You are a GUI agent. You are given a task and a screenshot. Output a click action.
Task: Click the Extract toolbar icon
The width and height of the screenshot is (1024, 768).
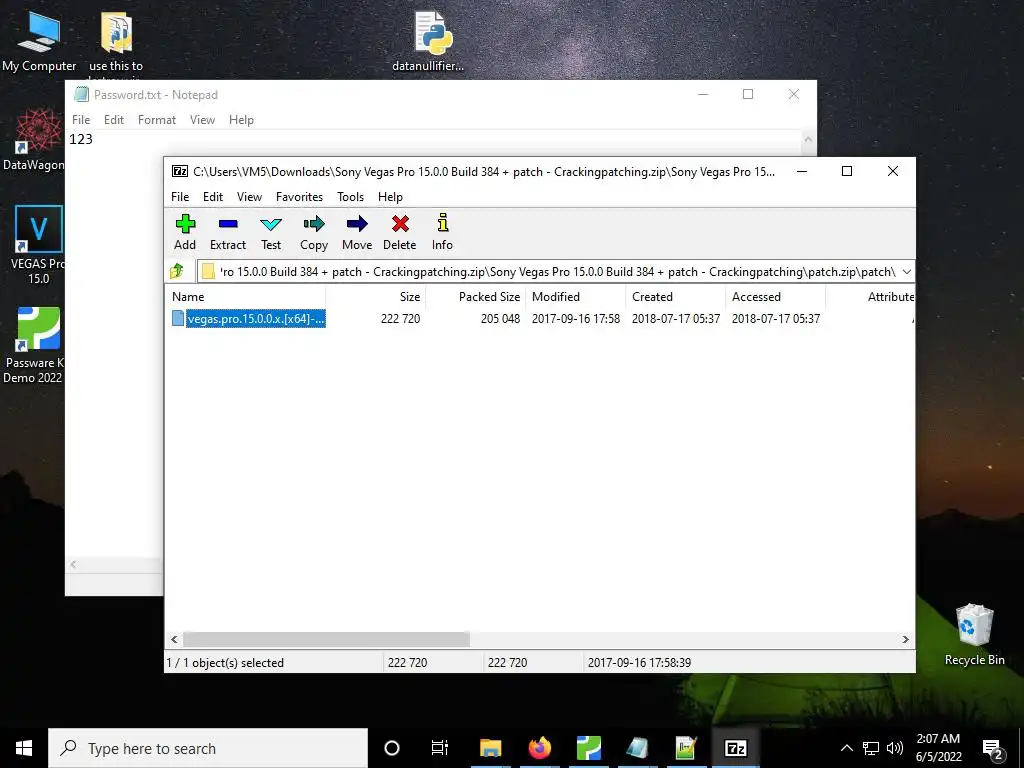pyautogui.click(x=228, y=232)
